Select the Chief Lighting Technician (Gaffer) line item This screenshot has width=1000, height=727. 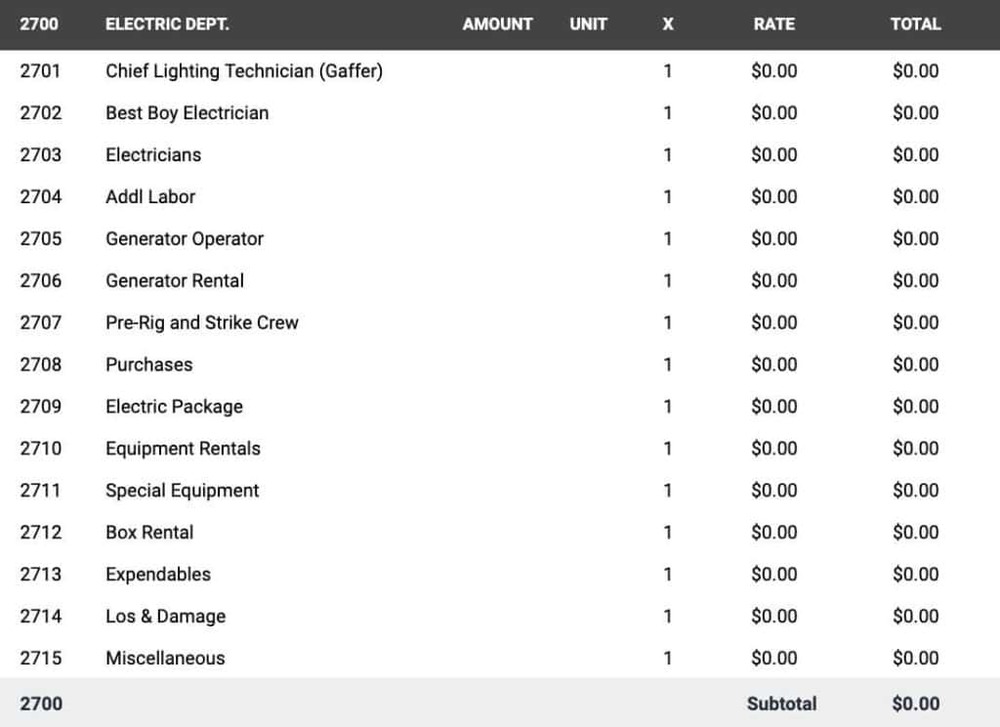(243, 71)
